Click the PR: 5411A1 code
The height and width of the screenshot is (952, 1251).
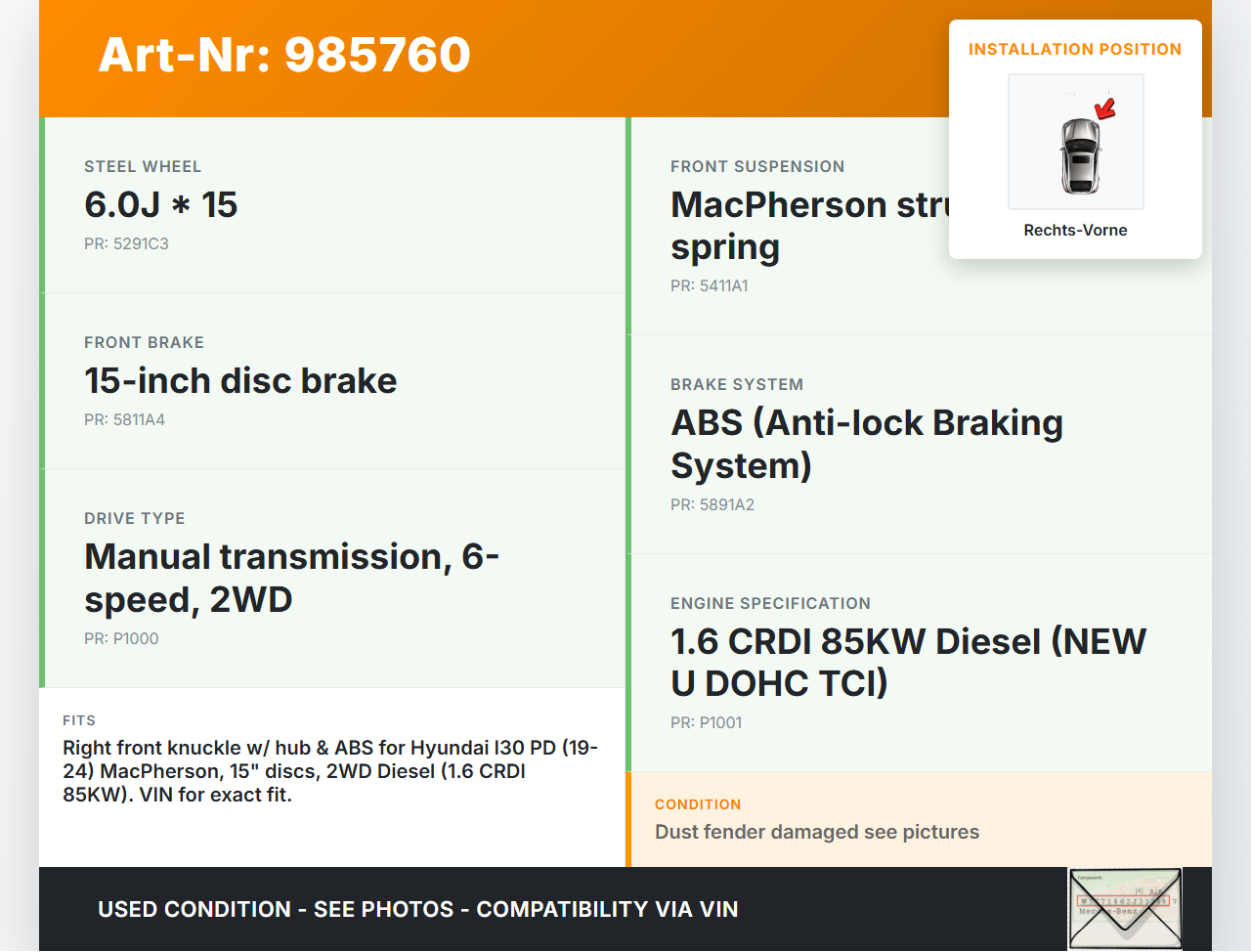coord(709,286)
